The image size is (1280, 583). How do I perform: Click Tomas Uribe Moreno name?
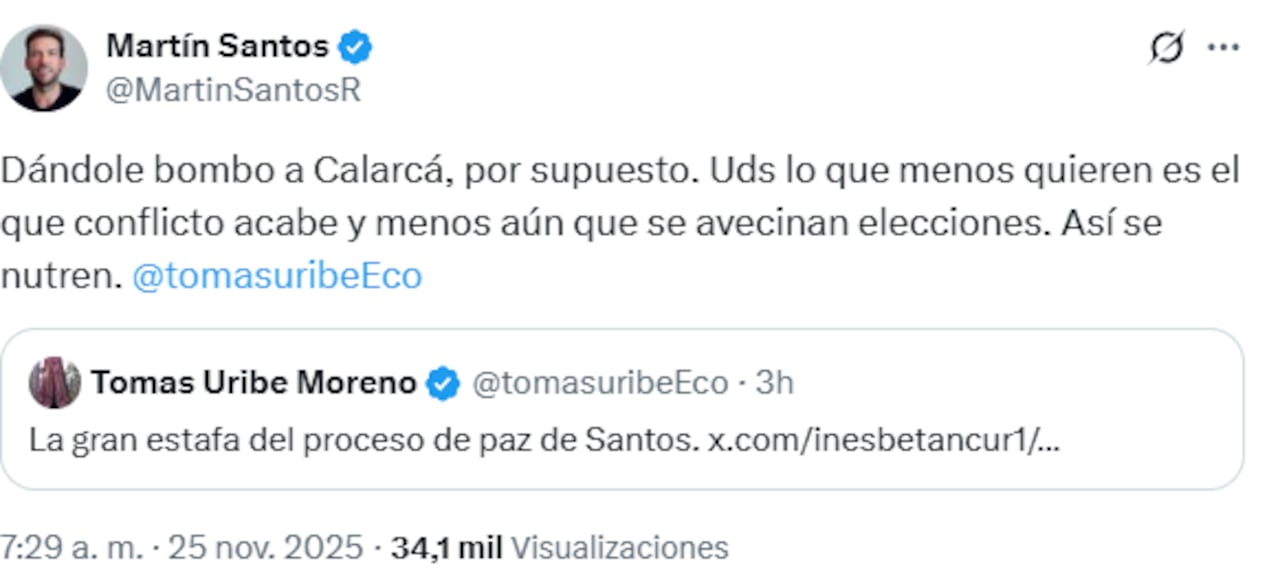click(x=253, y=381)
